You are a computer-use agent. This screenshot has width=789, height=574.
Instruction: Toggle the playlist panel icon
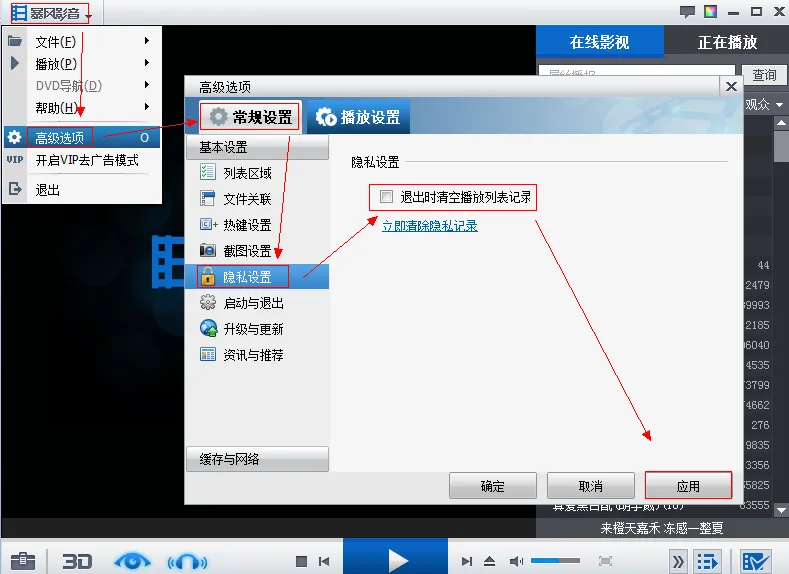coord(707,561)
